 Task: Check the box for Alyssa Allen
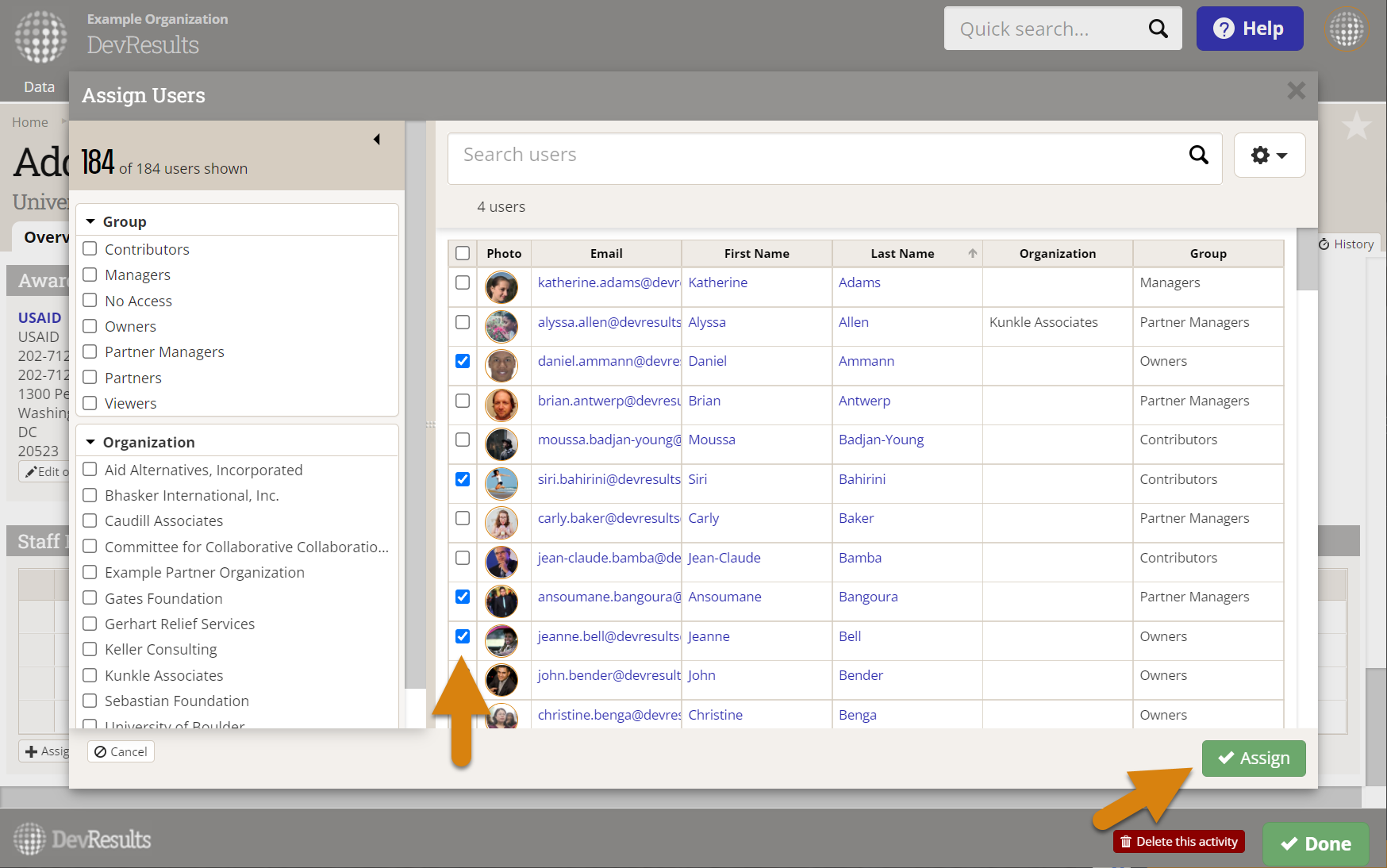click(x=463, y=322)
